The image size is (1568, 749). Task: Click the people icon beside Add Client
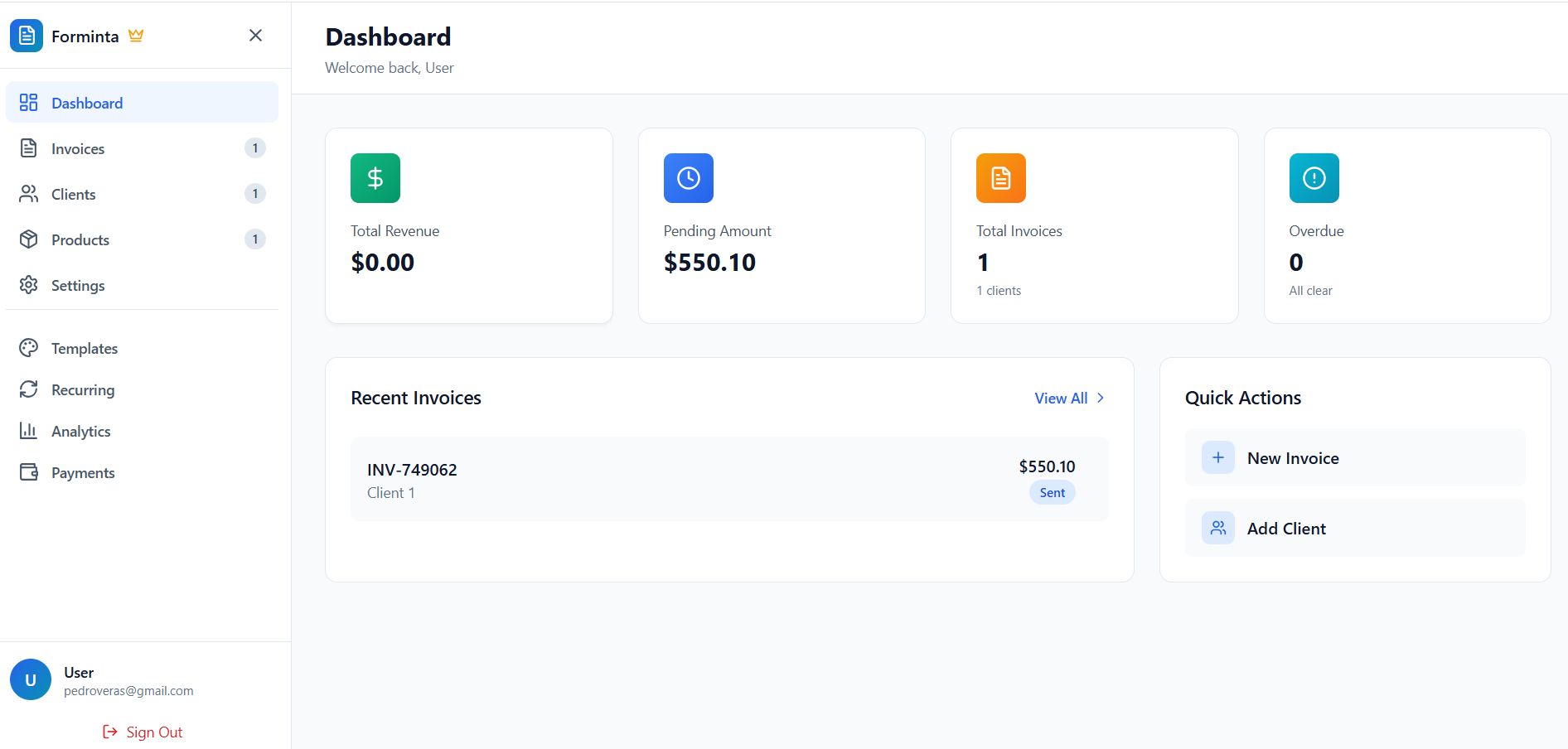point(1218,528)
